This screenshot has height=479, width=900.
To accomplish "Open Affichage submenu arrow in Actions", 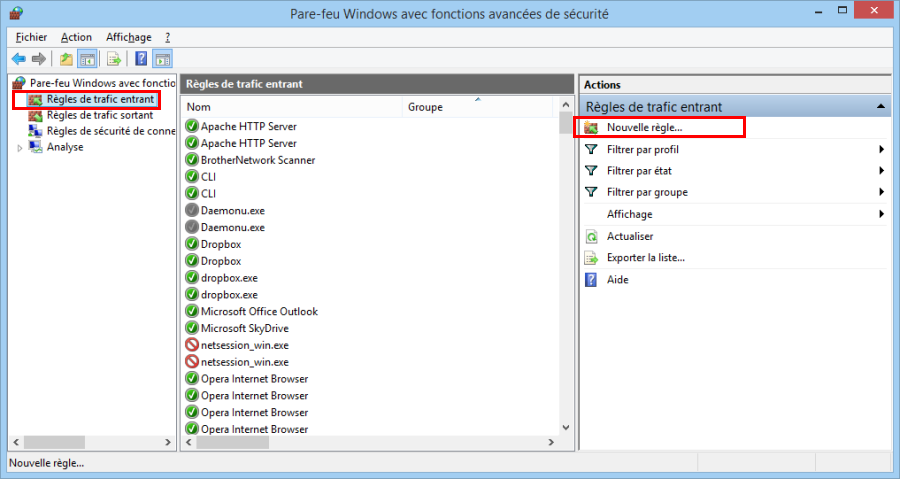I will (x=881, y=214).
